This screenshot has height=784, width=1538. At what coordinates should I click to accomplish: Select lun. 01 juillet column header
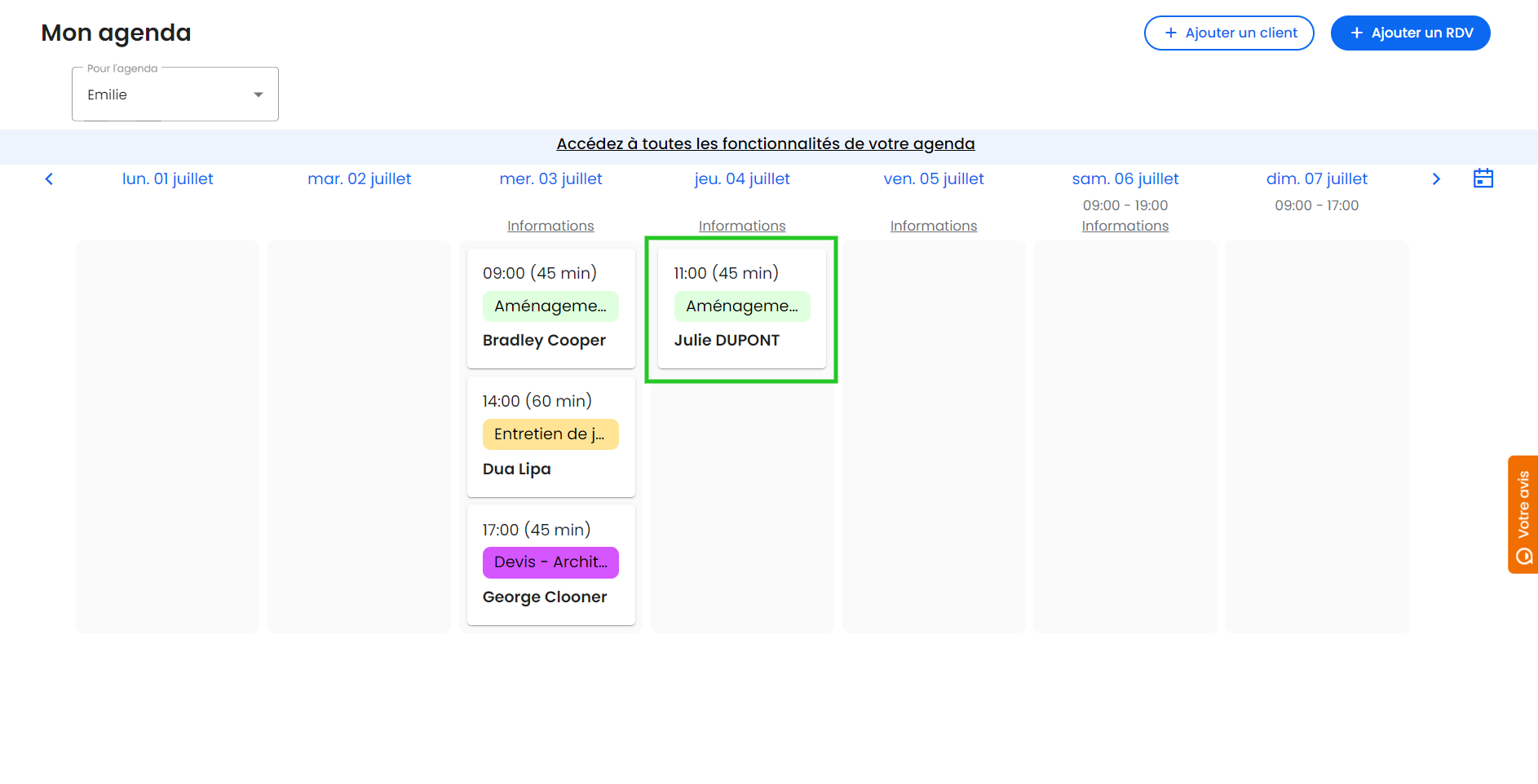pos(168,179)
